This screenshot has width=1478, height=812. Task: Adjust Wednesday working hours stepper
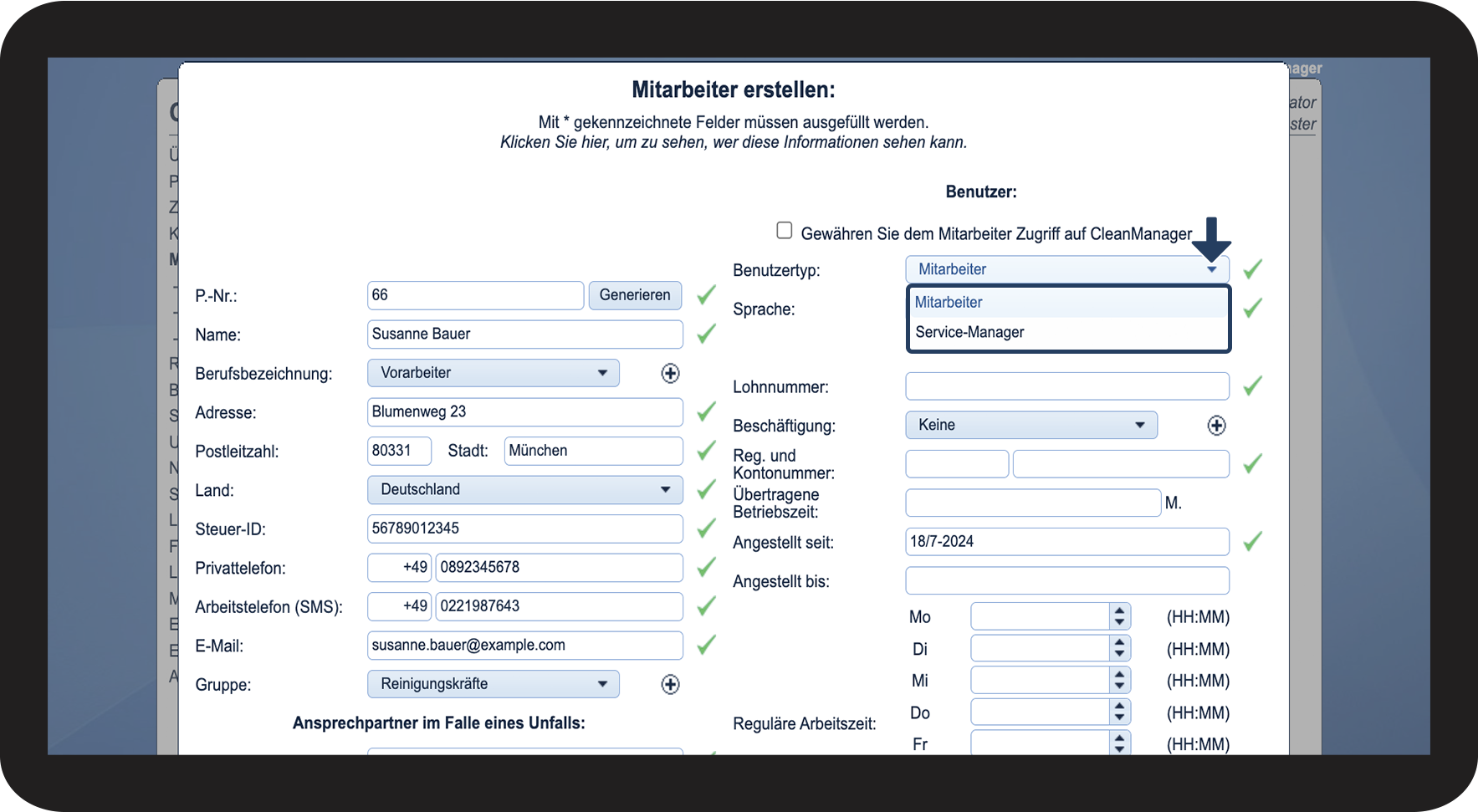1119,681
